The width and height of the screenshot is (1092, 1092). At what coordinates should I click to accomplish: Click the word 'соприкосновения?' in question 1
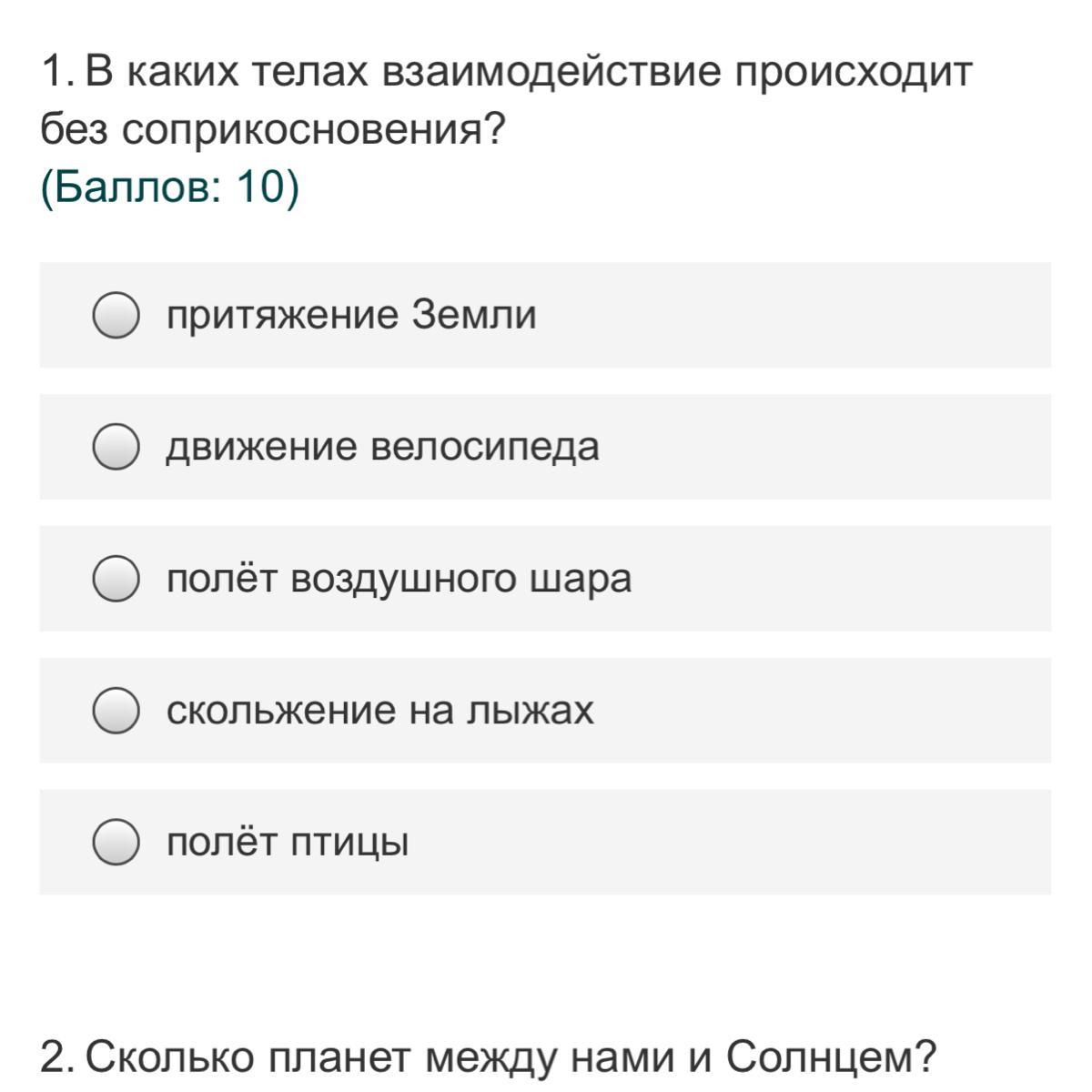coord(313,131)
